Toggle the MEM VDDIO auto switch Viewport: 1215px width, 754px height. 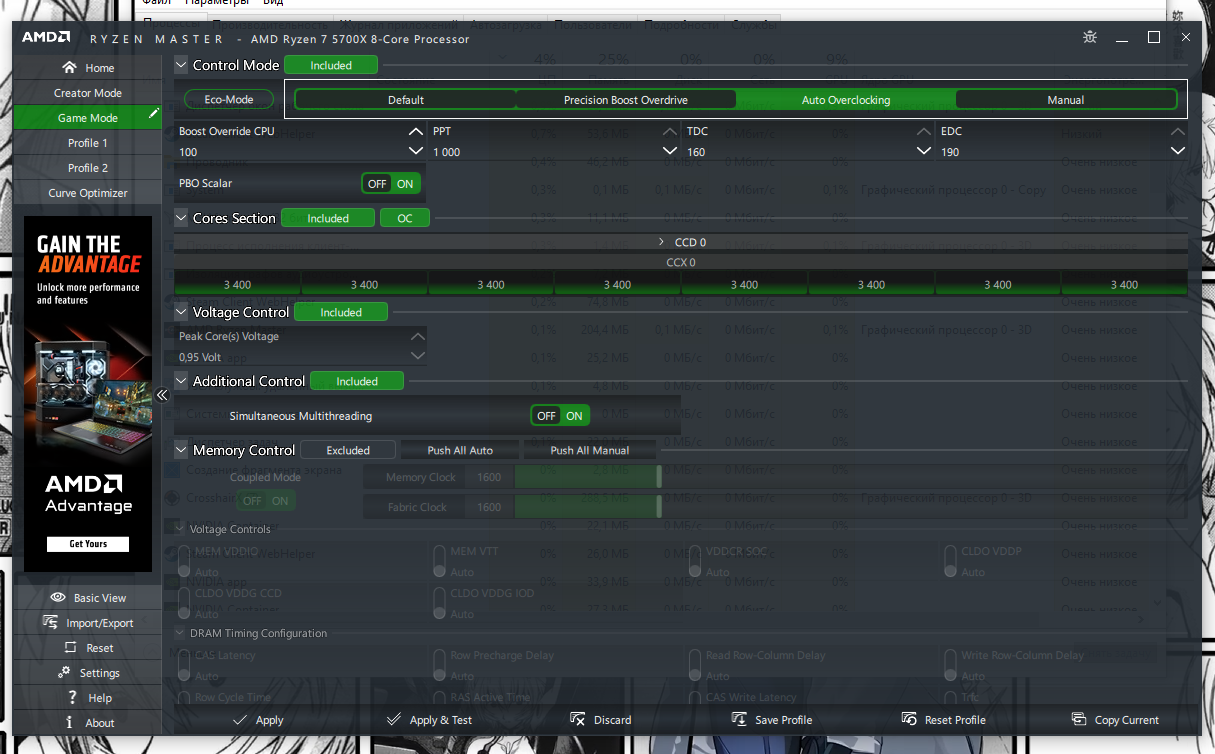pos(184,561)
